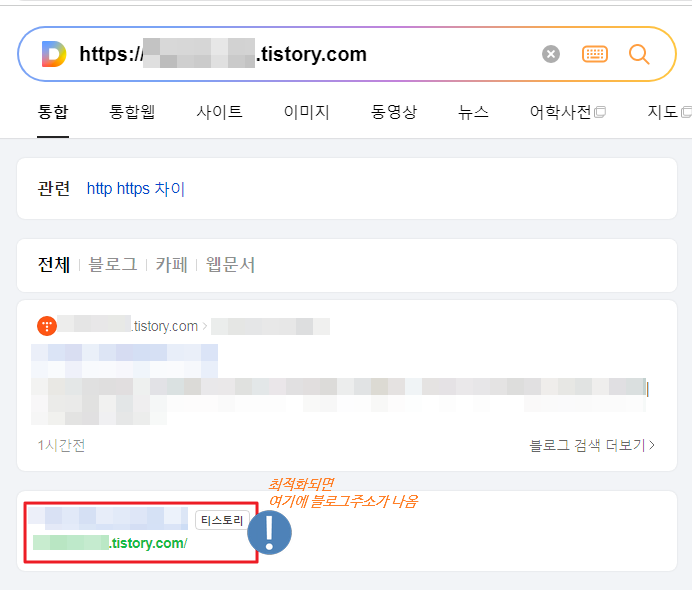Go to the 뉴스 tab
The width and height of the screenshot is (692, 590).
click(x=474, y=112)
